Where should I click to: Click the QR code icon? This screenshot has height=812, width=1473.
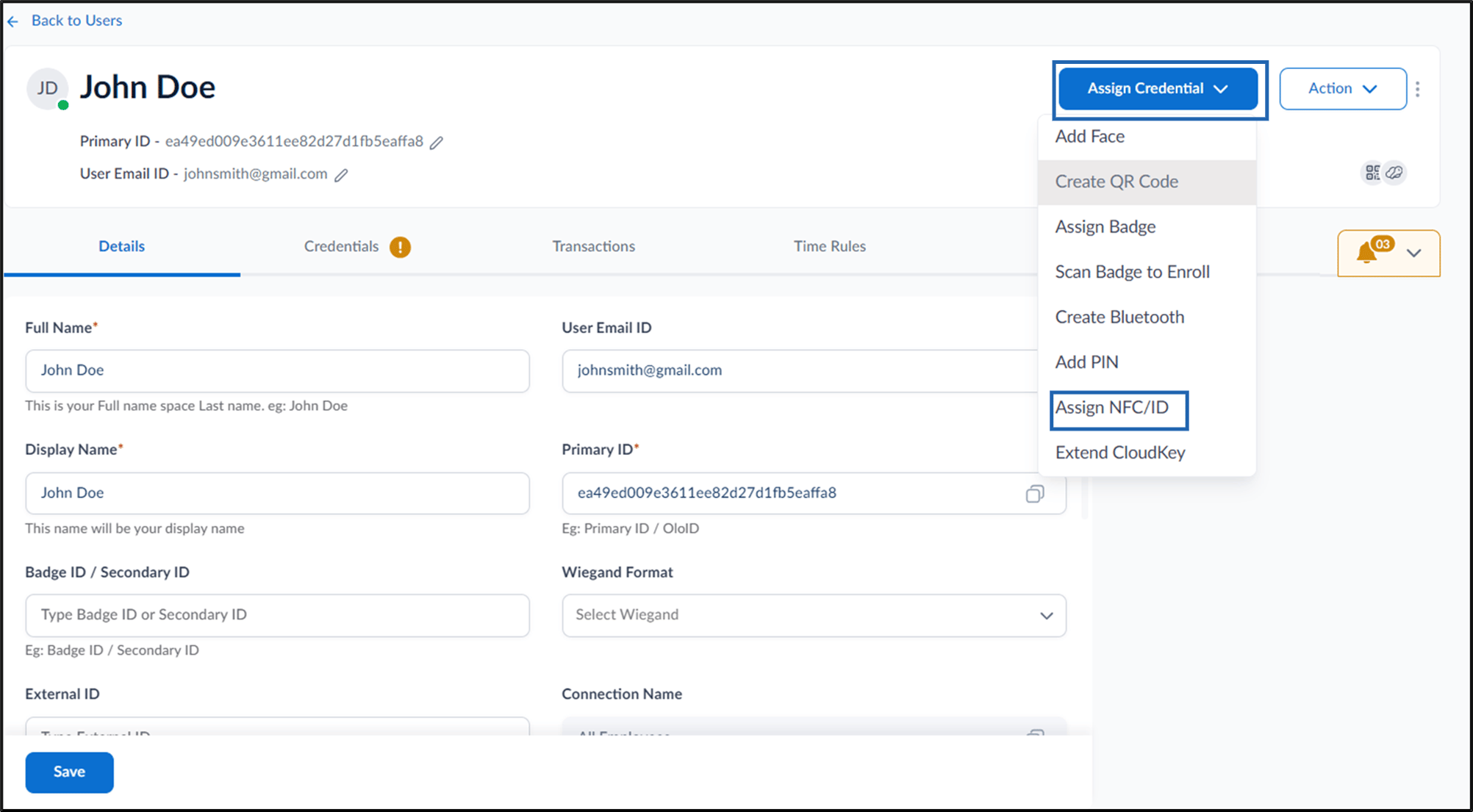(x=1372, y=173)
